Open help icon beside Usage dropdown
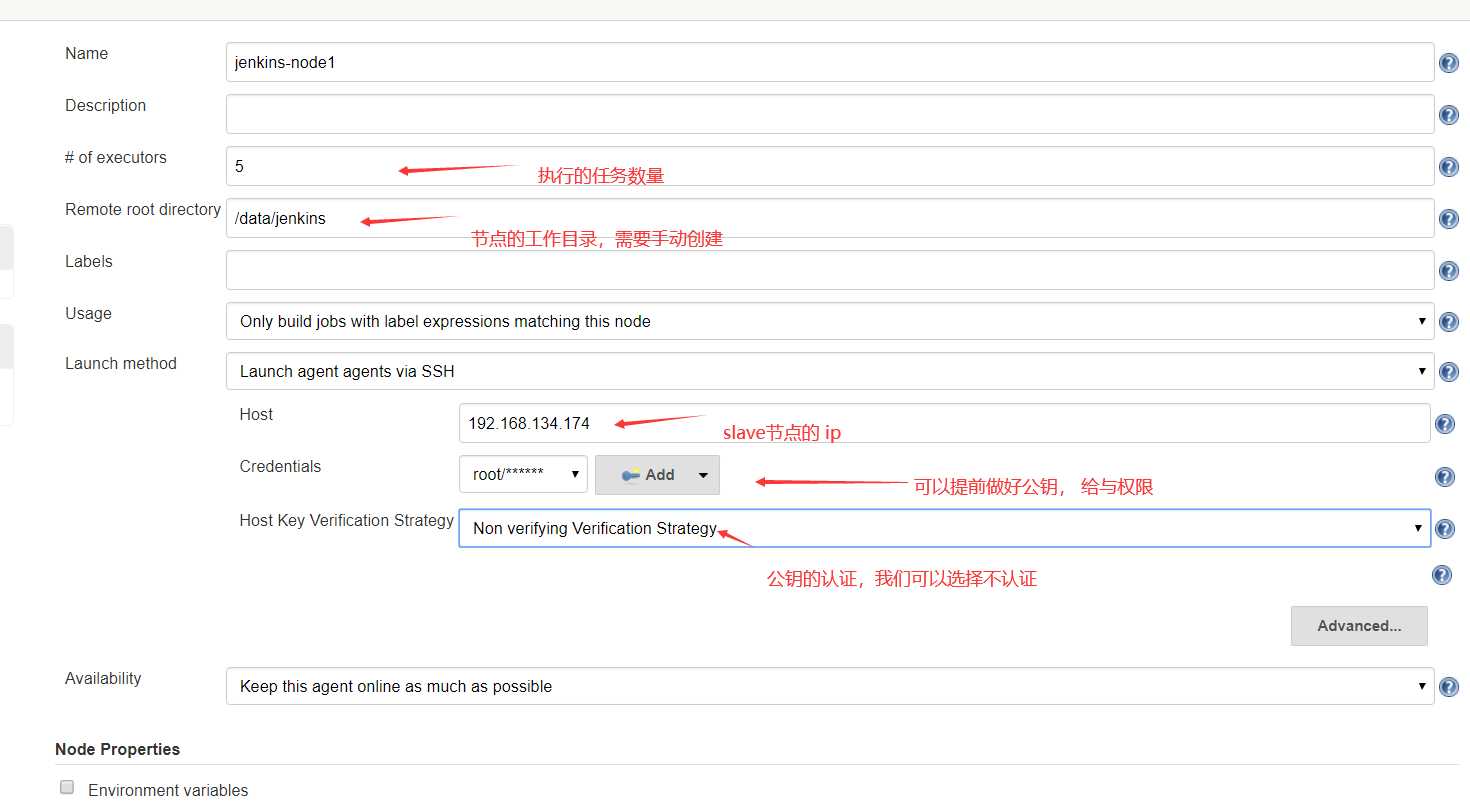Viewport: 1470px width, 807px height. (1448, 322)
